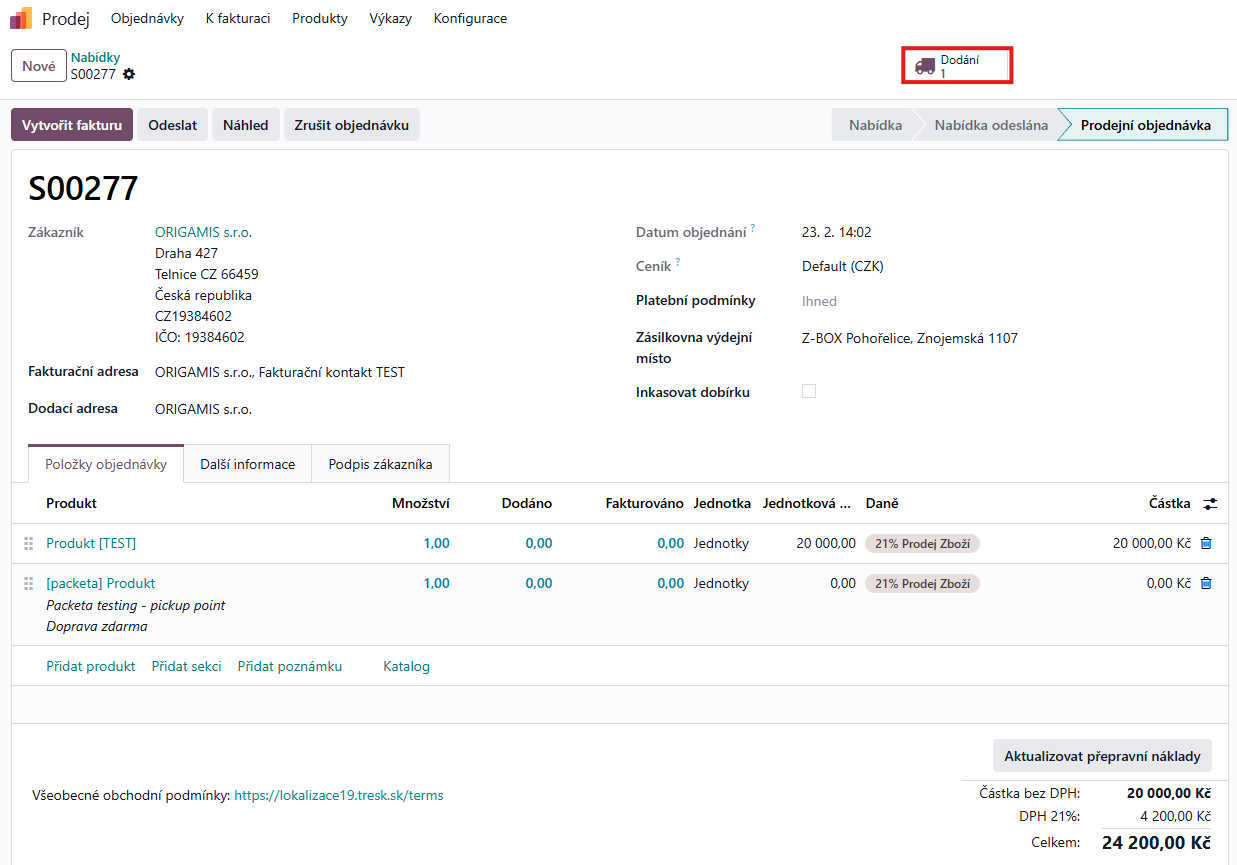1237x865 pixels.
Task: Open the Konfigurace menu
Action: pos(470,18)
